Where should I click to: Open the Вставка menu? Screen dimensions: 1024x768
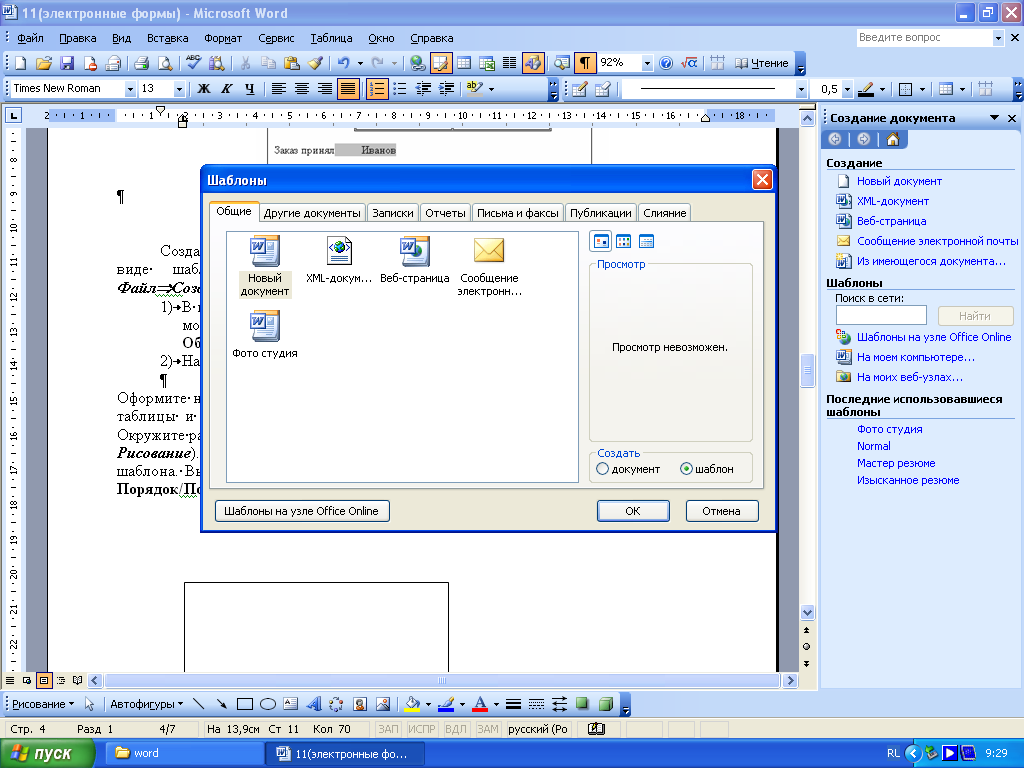pos(167,39)
